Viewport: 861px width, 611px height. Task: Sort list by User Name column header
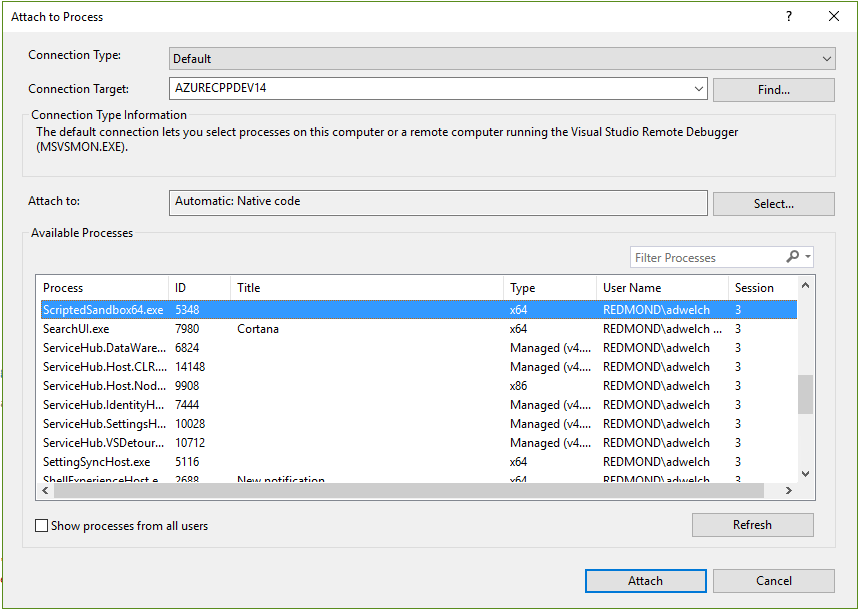pyautogui.click(x=661, y=287)
